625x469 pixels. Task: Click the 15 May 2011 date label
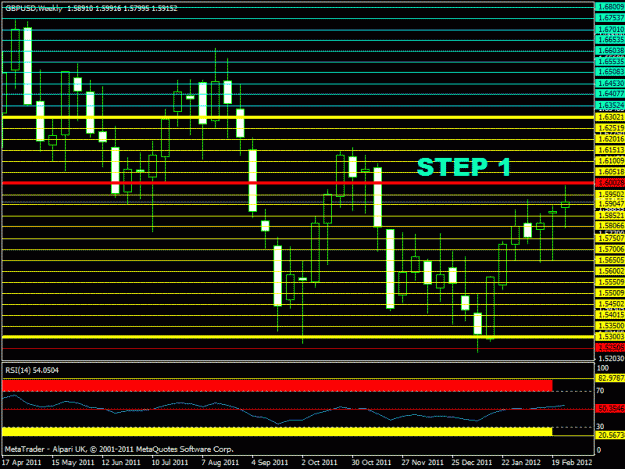(x=73, y=463)
